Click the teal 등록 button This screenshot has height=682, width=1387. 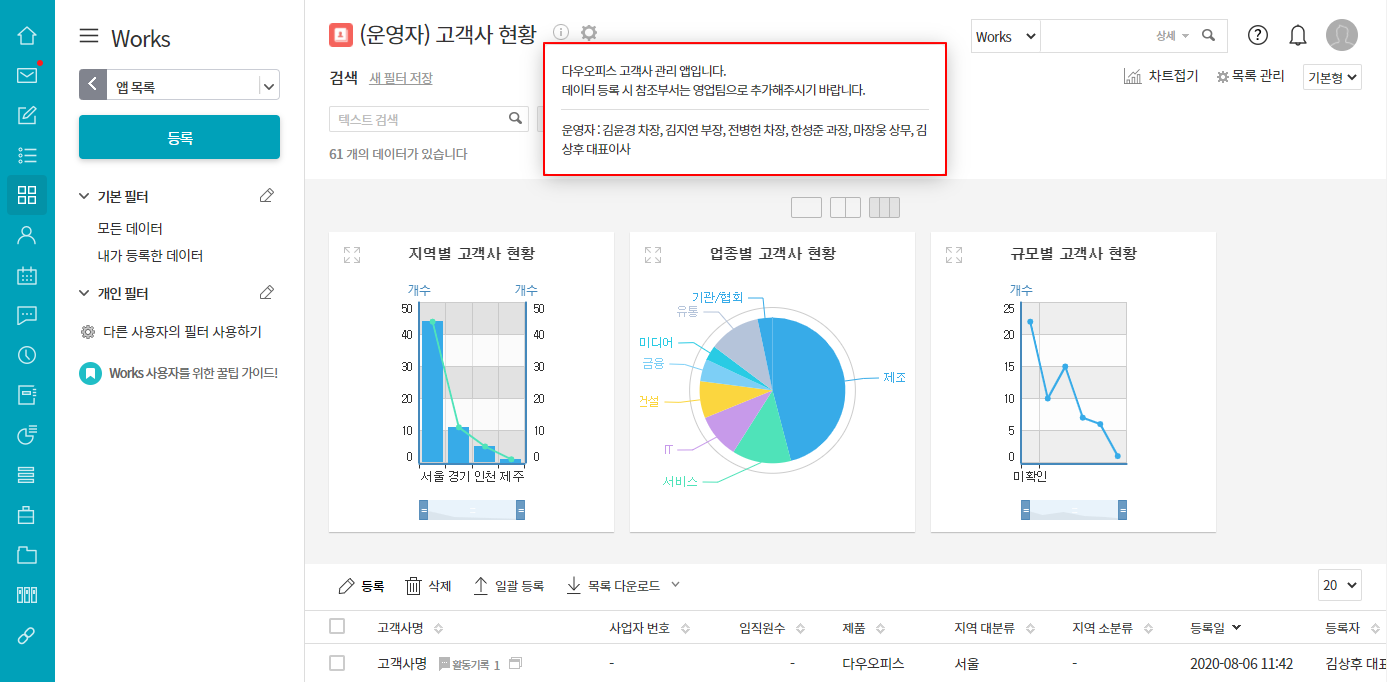point(179,137)
